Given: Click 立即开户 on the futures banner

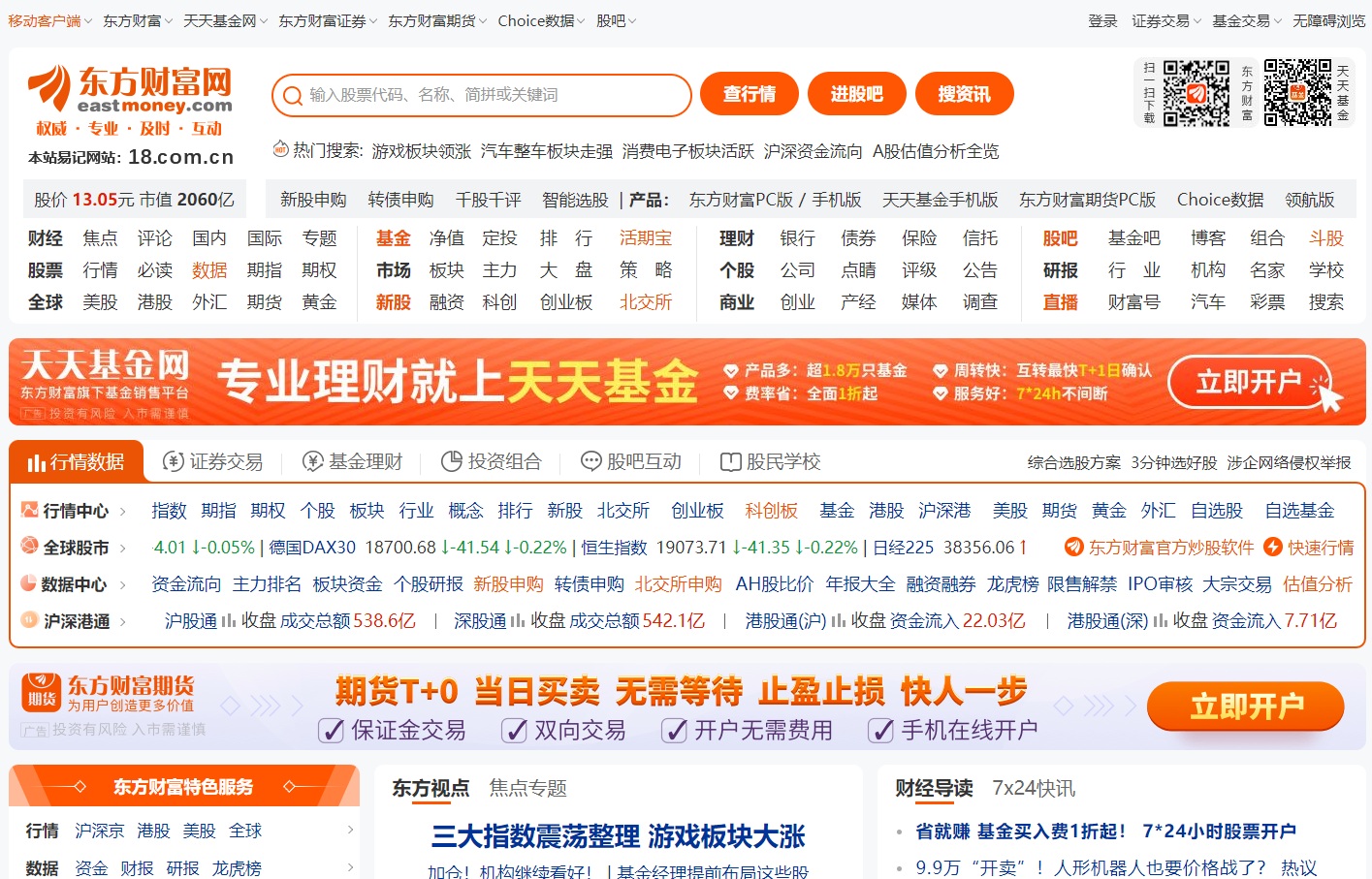Looking at the screenshot, I should pyautogui.click(x=1246, y=706).
